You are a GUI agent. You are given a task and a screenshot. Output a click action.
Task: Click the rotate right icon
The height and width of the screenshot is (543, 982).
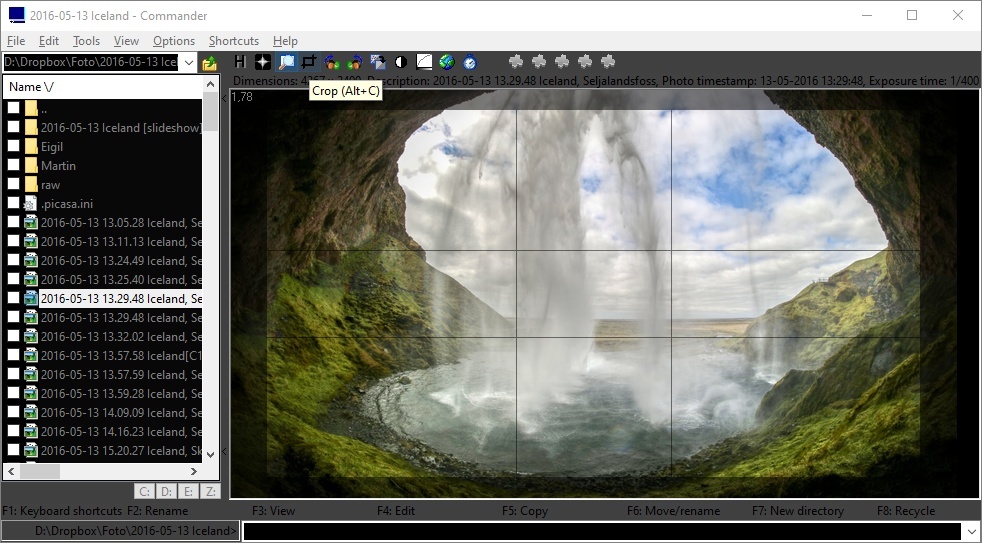(x=354, y=61)
